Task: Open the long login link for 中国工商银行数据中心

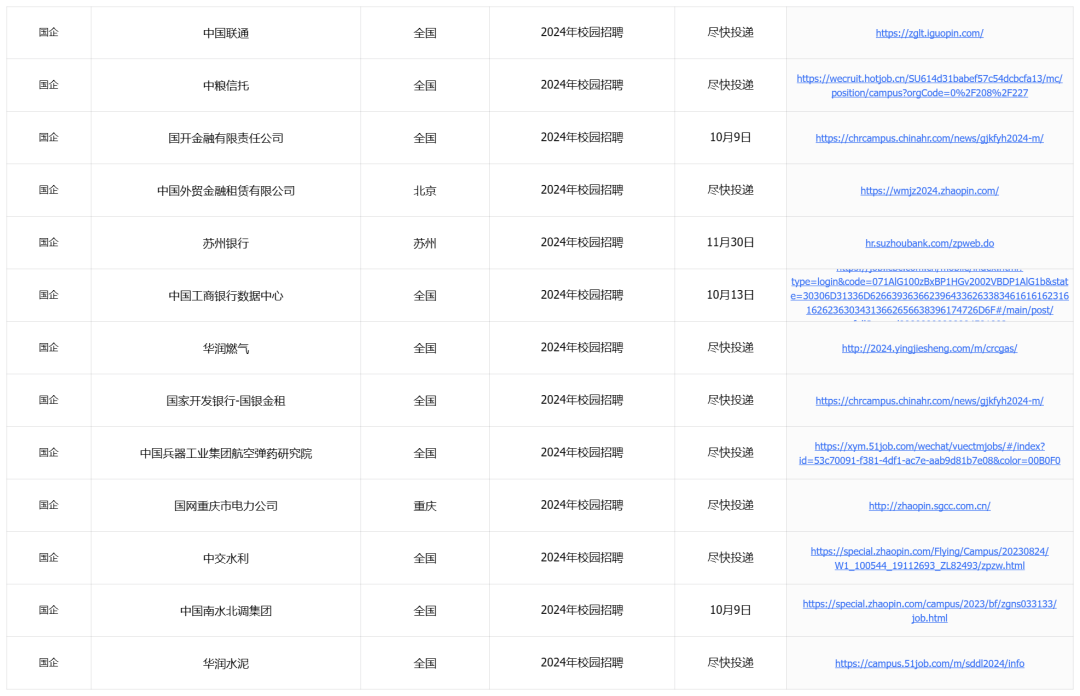Action: tap(929, 296)
